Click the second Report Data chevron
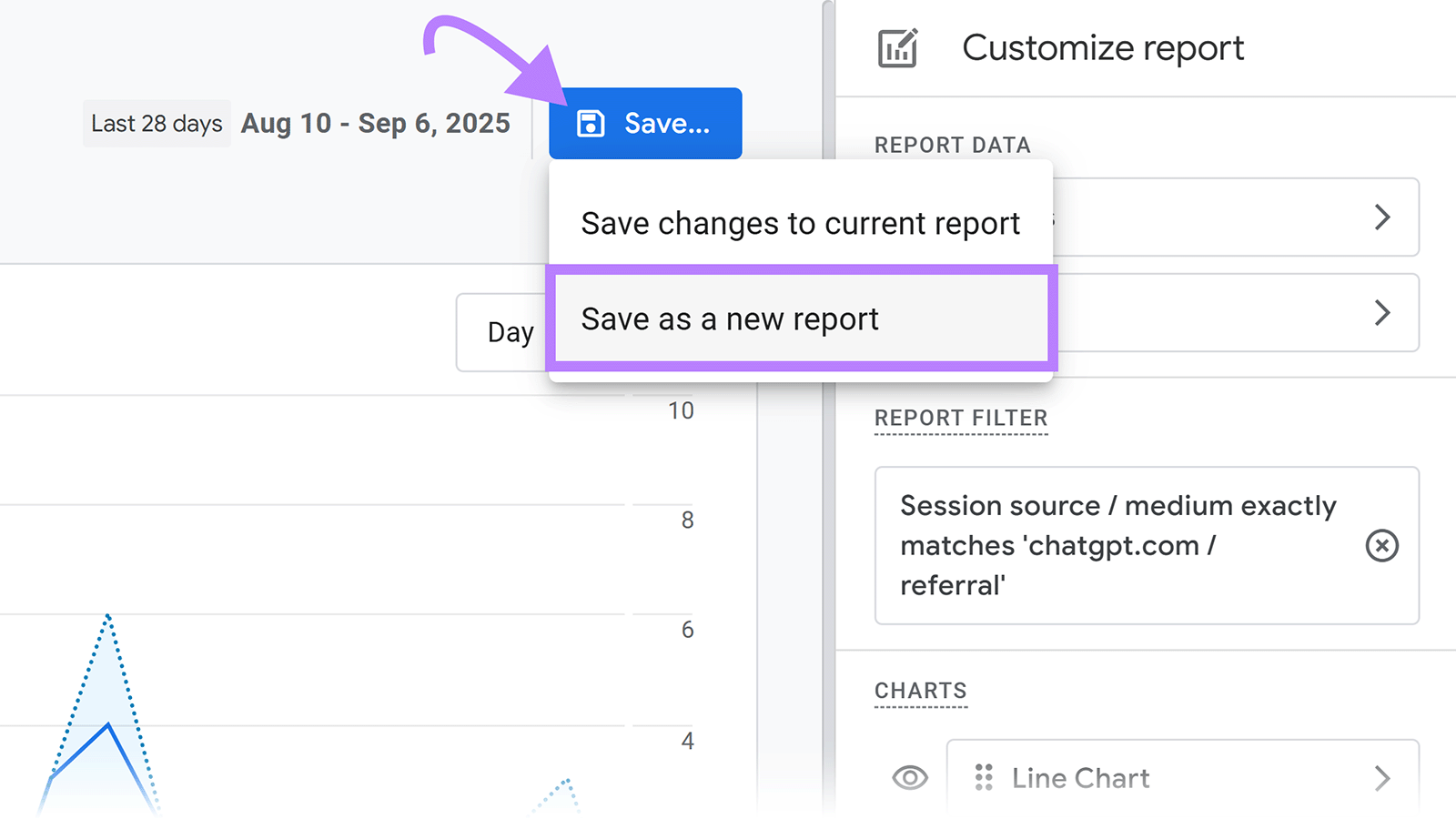This screenshot has width=1456, height=819. click(1382, 313)
